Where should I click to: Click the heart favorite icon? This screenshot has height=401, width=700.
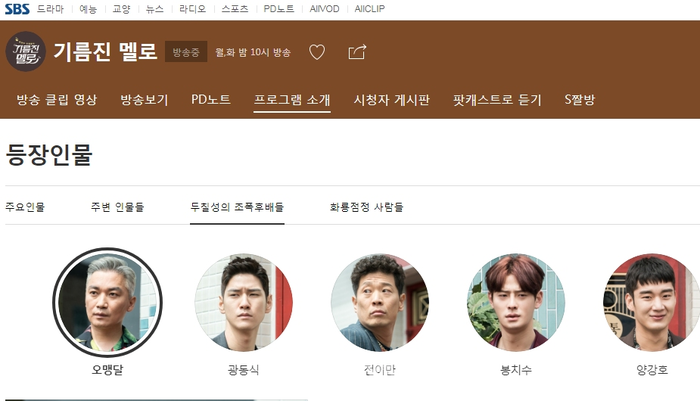[317, 52]
